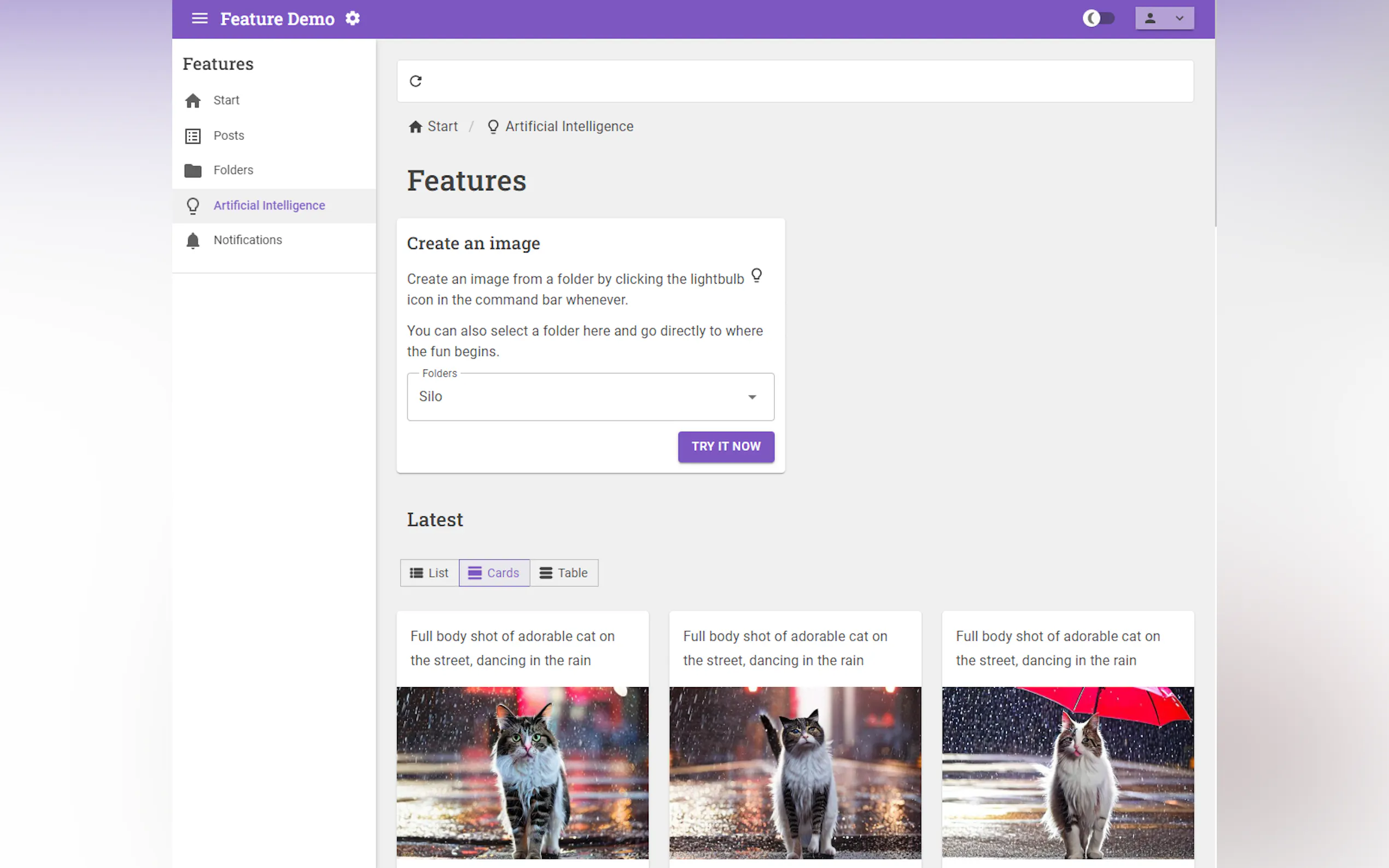Open the hamburger navigation menu
The image size is (1389, 868).
199,19
